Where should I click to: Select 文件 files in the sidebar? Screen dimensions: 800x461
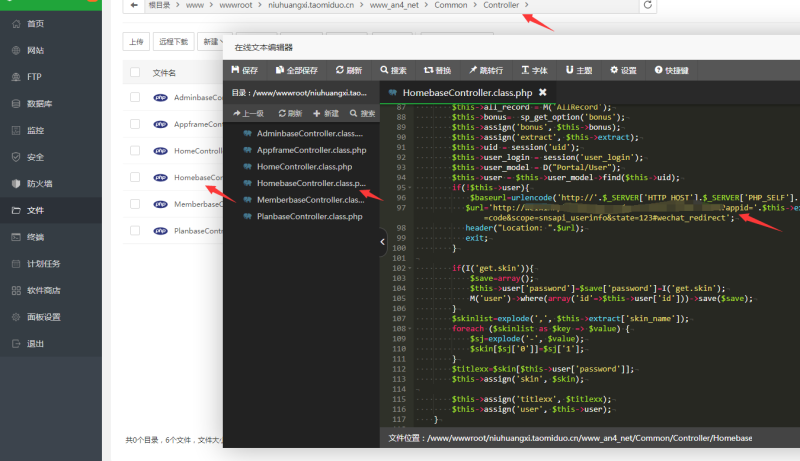[x=35, y=210]
